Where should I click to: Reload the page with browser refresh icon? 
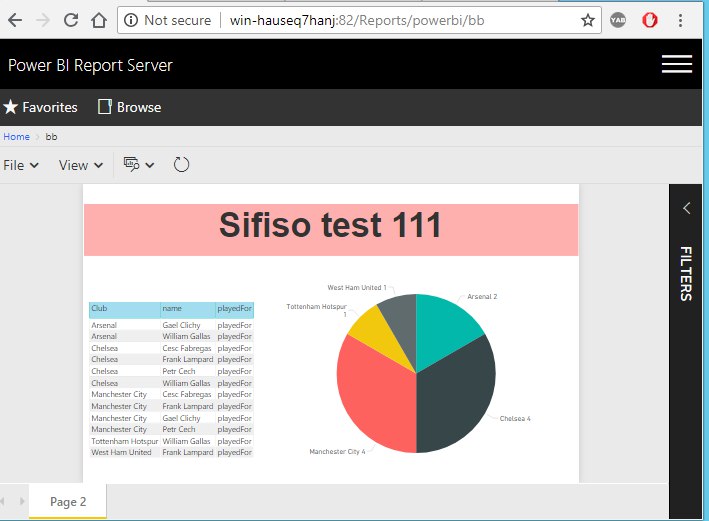pos(71,20)
